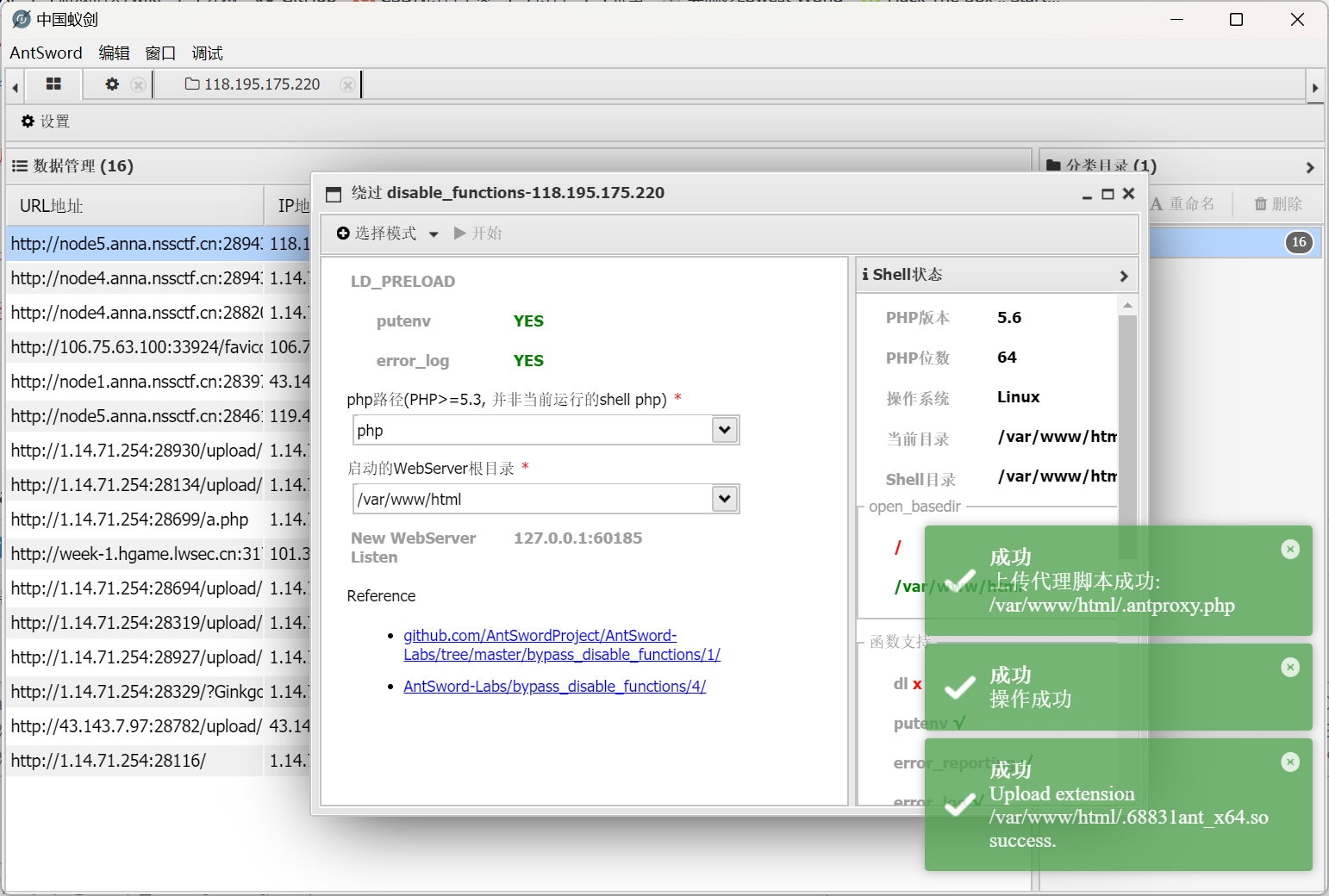Select row http://1.14.71.254:28134/upload/
Image resolution: width=1329 pixels, height=896 pixels.
tap(159, 485)
